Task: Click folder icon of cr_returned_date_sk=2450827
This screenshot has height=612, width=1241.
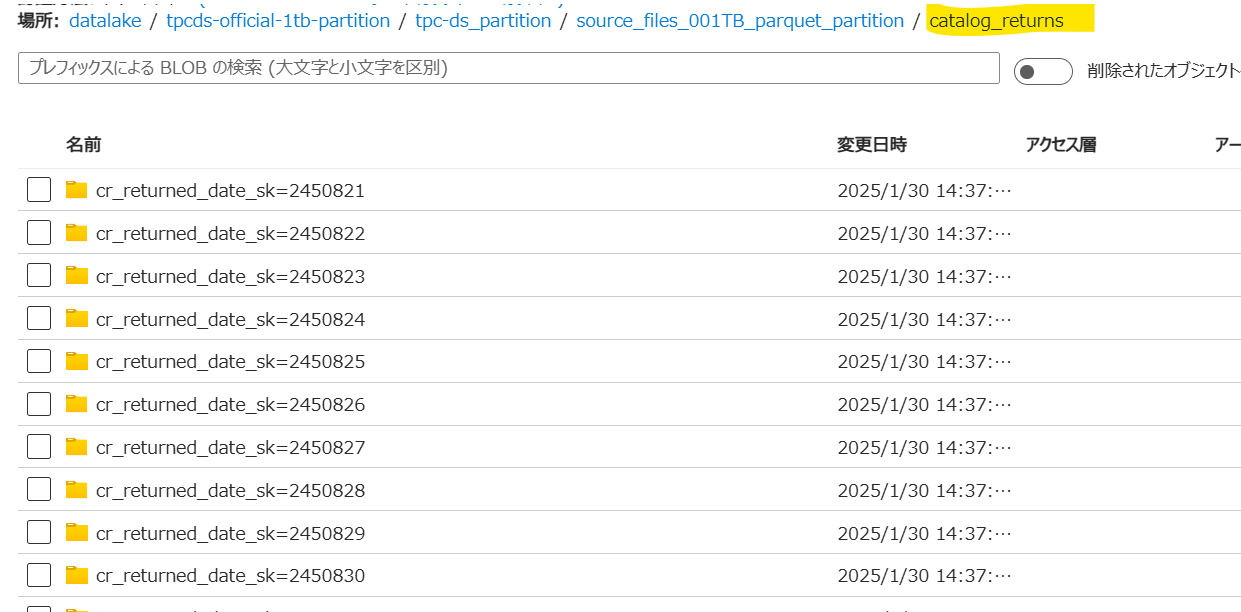Action: click(77, 447)
